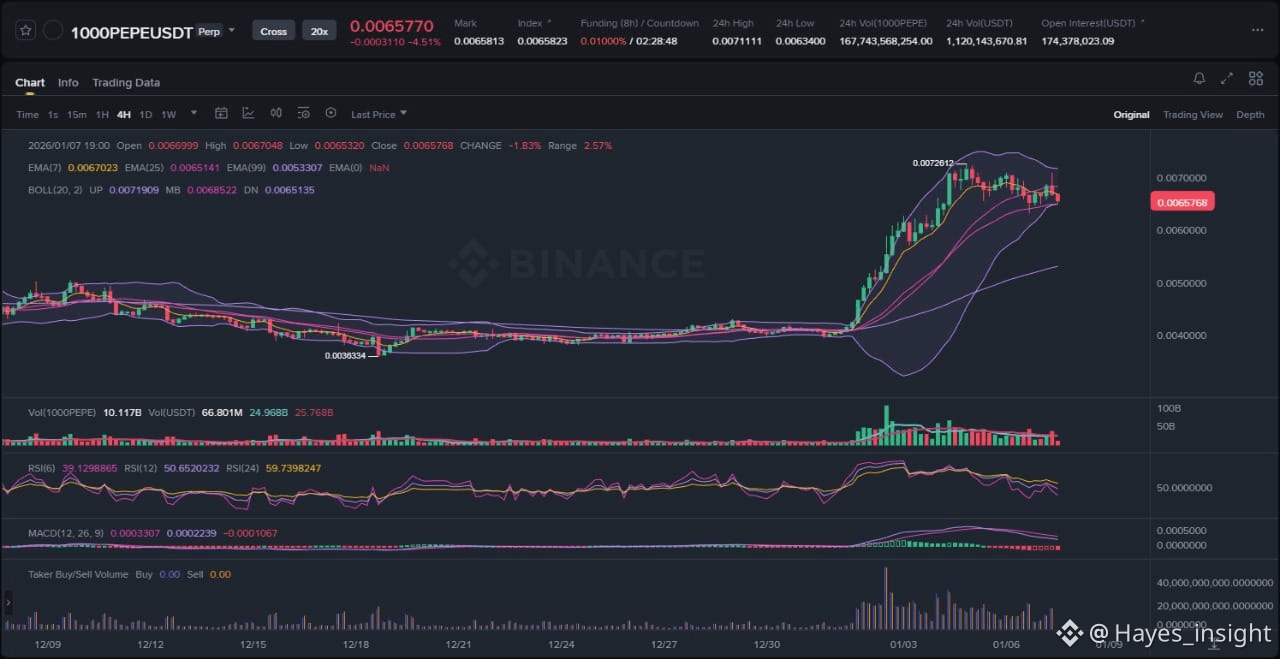Select the Time interval option

pos(27,114)
